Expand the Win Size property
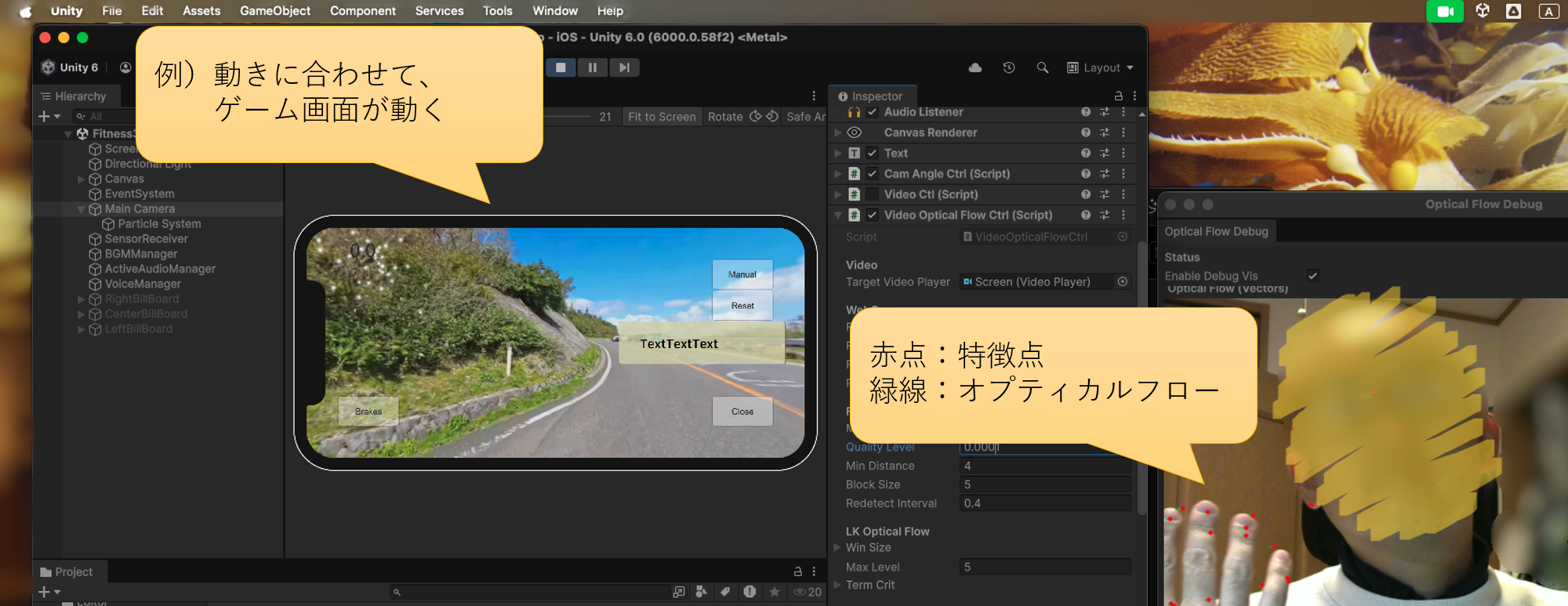Viewport: 1568px width, 606px height. point(837,547)
